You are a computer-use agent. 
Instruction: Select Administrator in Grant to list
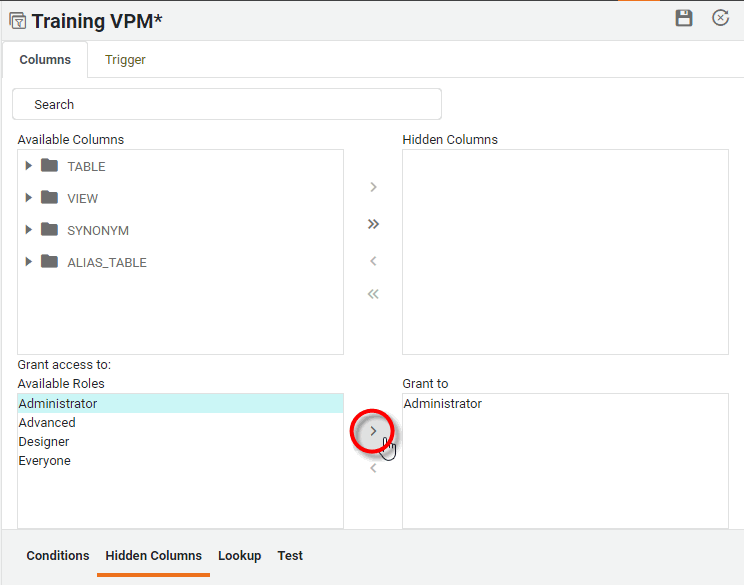tap(442, 404)
